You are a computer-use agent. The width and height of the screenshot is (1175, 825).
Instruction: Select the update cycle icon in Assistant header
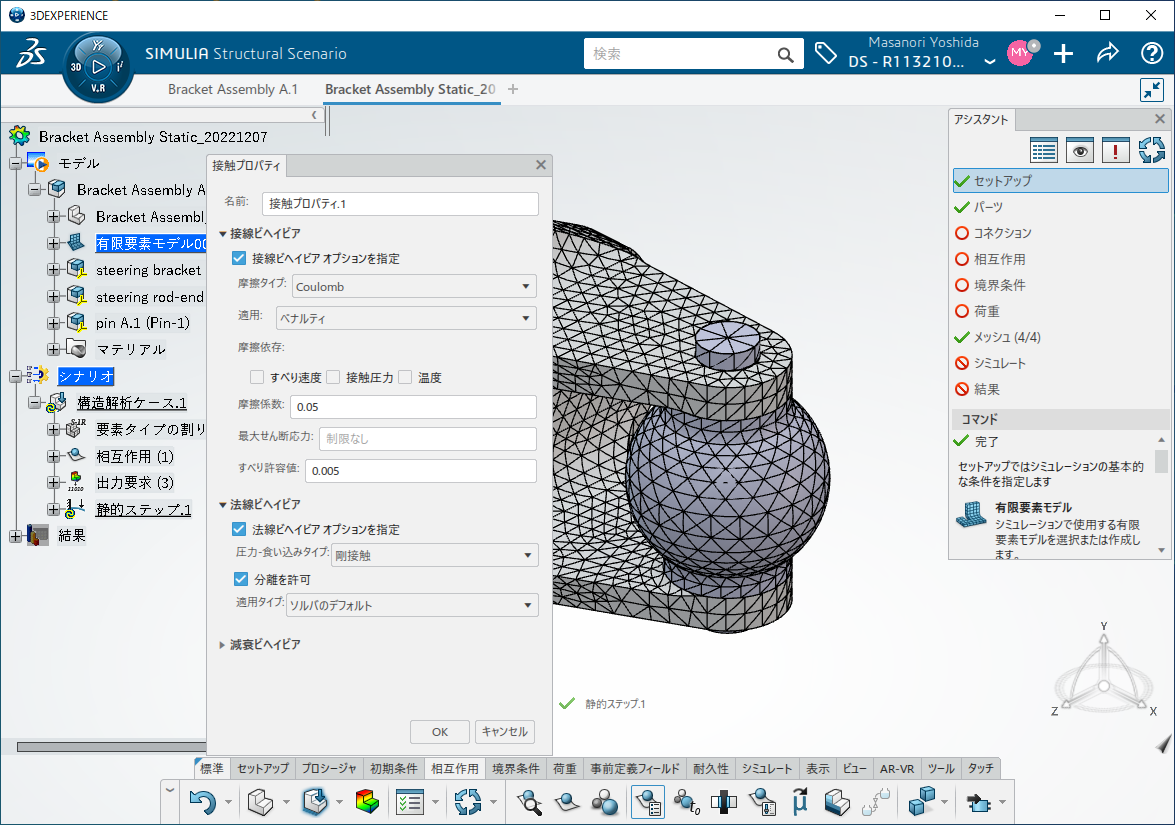1152,150
